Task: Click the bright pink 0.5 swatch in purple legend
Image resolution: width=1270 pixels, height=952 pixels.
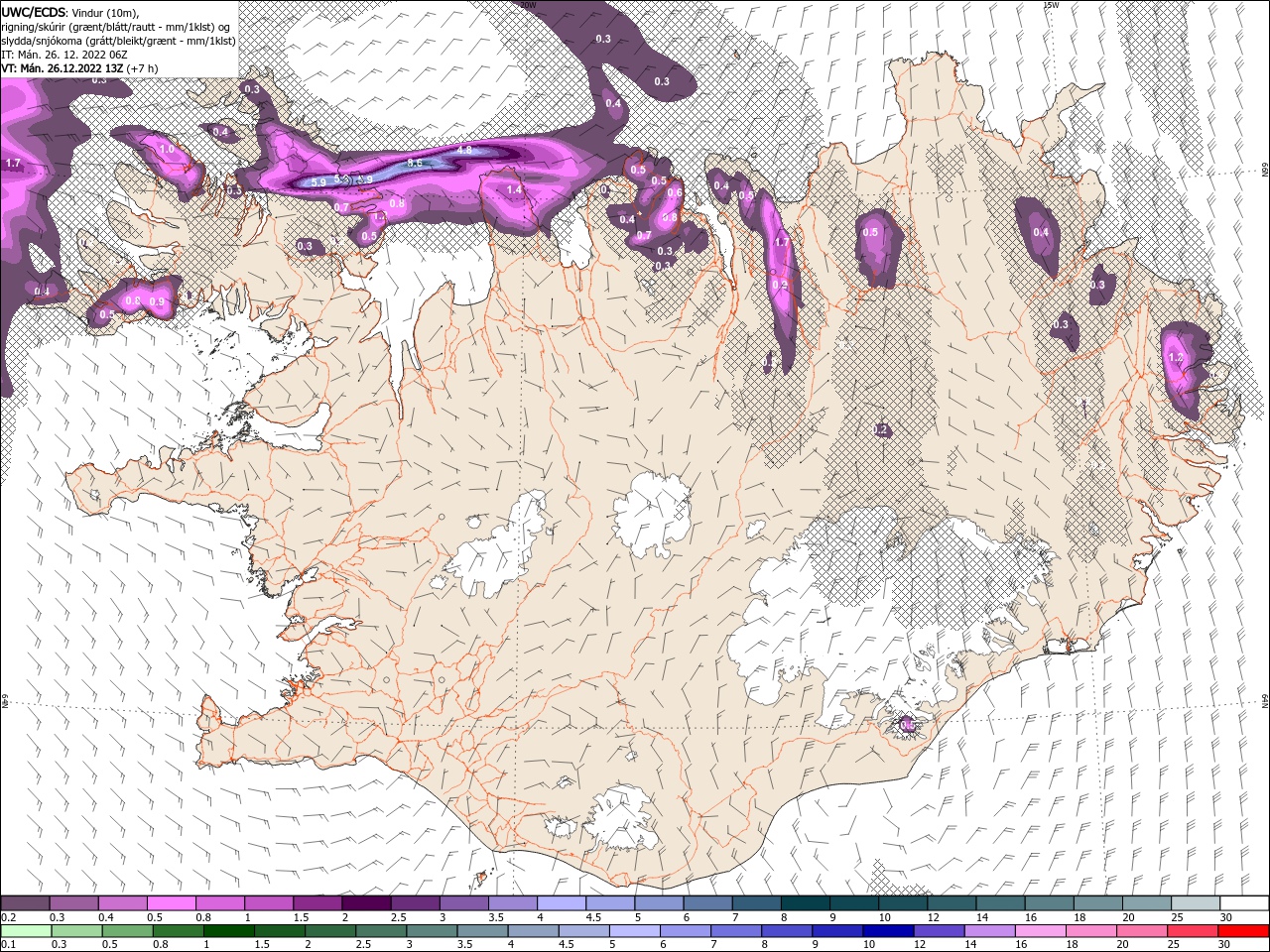Action: coord(172,903)
